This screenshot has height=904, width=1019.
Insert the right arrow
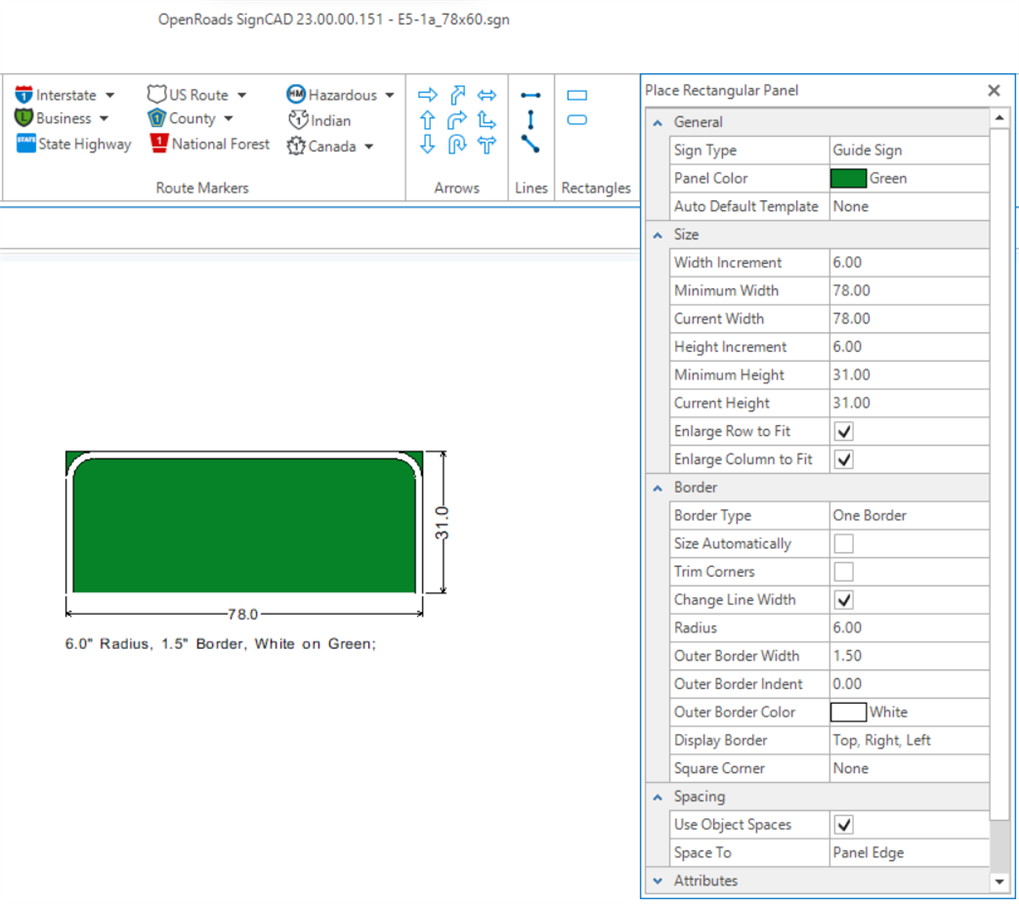point(427,96)
